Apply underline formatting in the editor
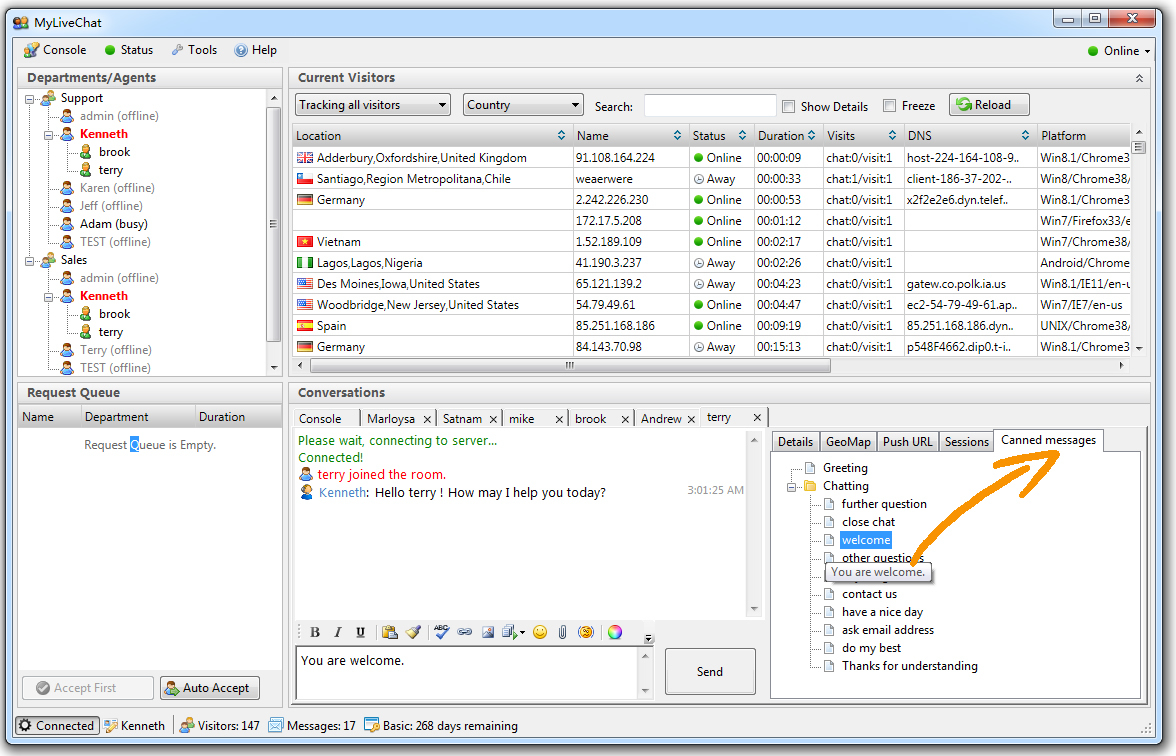The height and width of the screenshot is (756, 1176). (x=360, y=632)
